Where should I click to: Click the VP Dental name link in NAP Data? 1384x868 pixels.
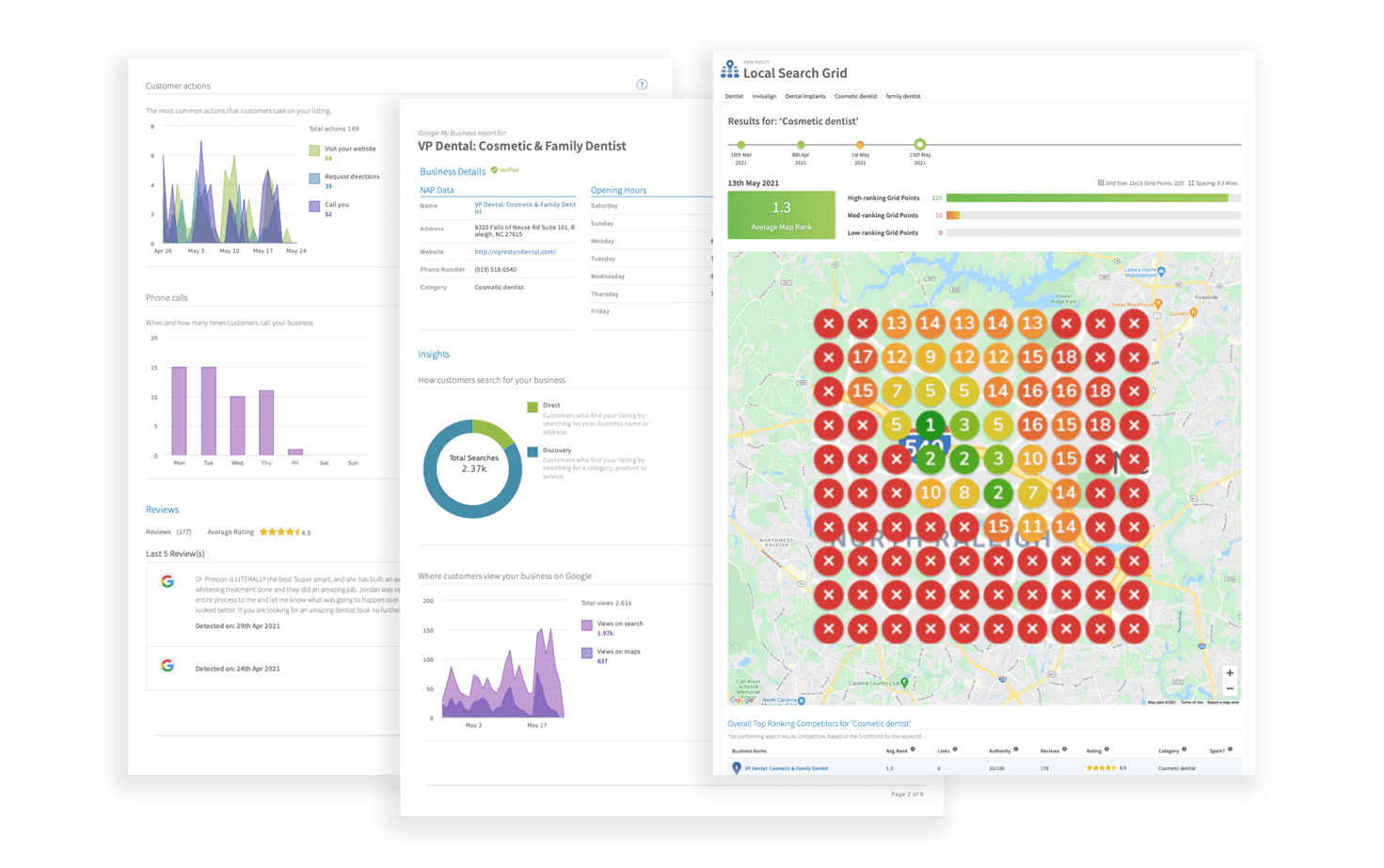pos(525,208)
